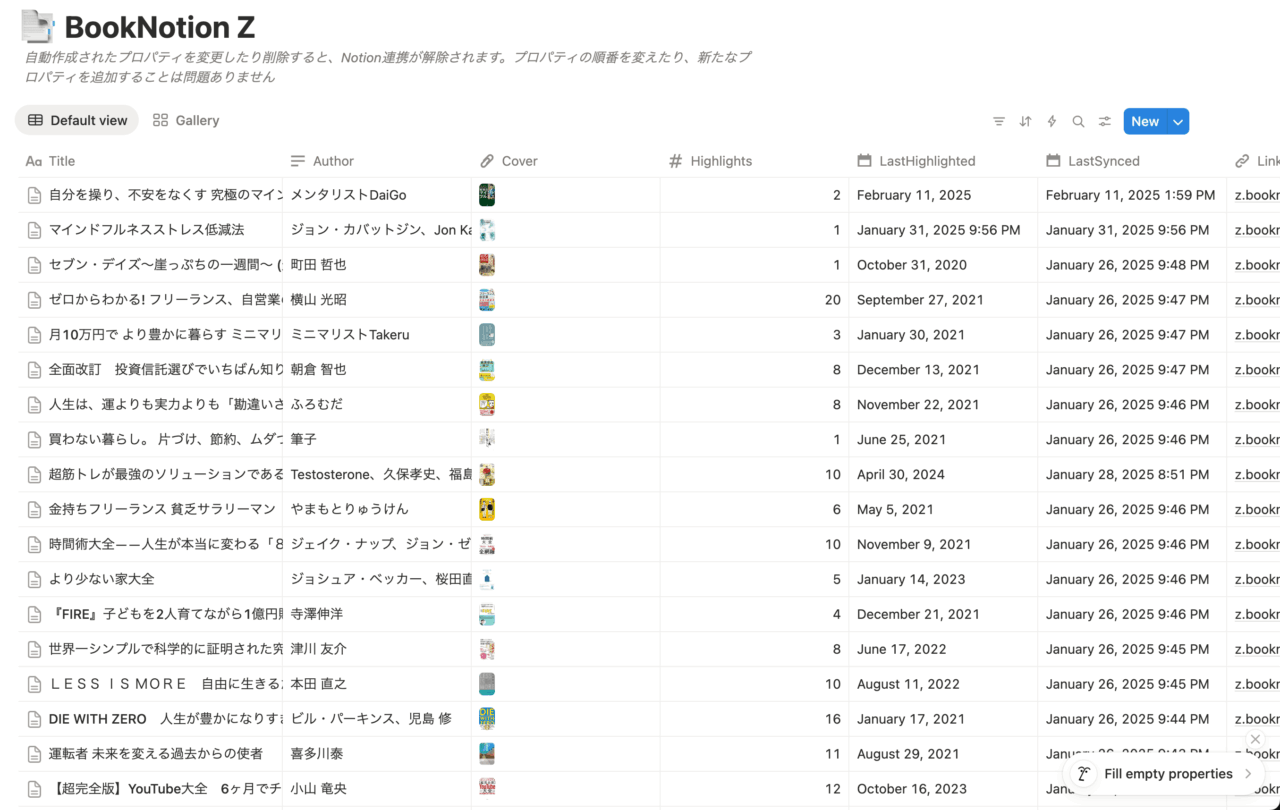Click the hash icon on Highlights column
Image resolution: width=1280 pixels, height=810 pixels.
(674, 160)
